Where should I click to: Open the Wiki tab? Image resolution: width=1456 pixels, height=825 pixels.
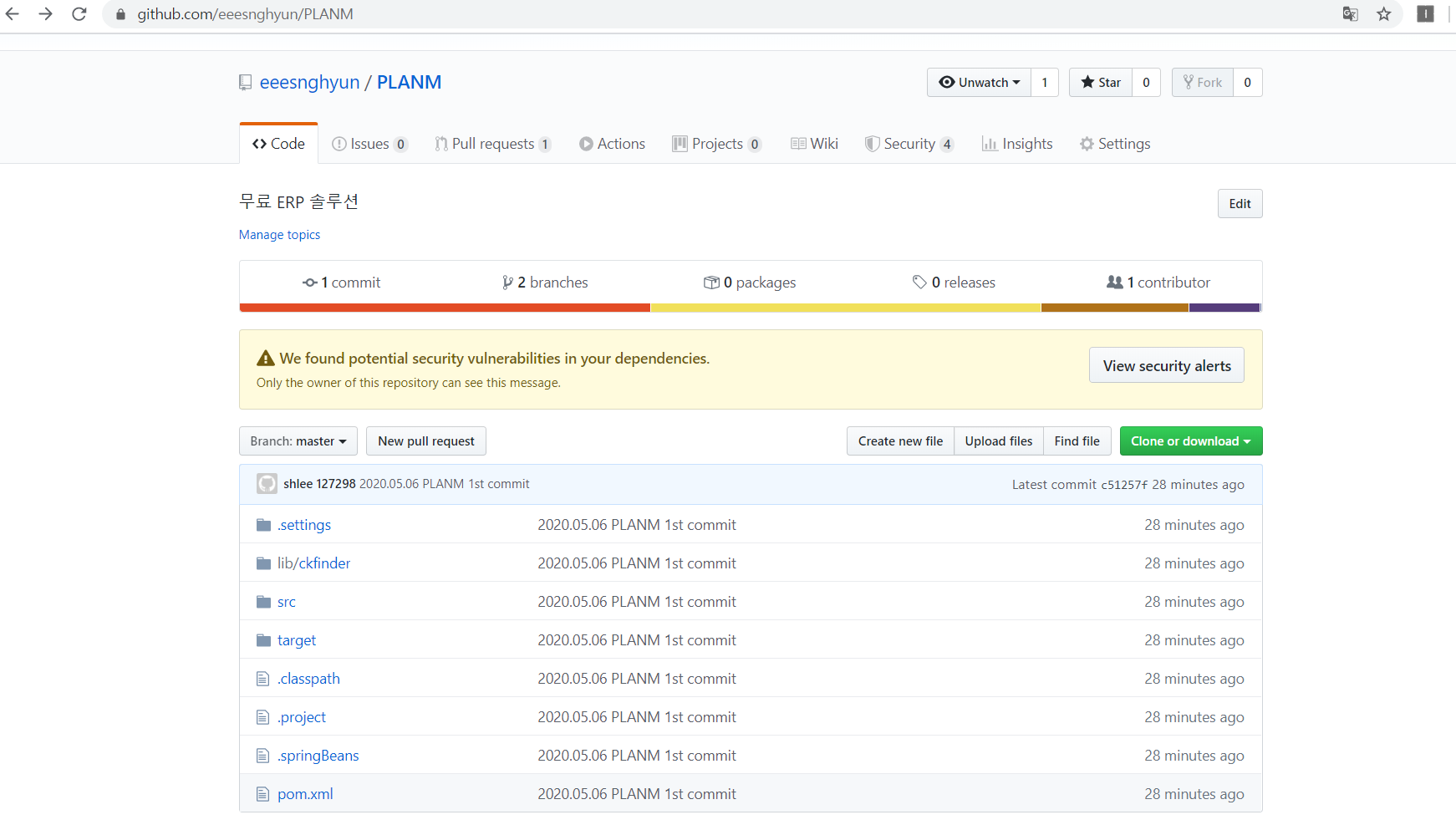814,144
